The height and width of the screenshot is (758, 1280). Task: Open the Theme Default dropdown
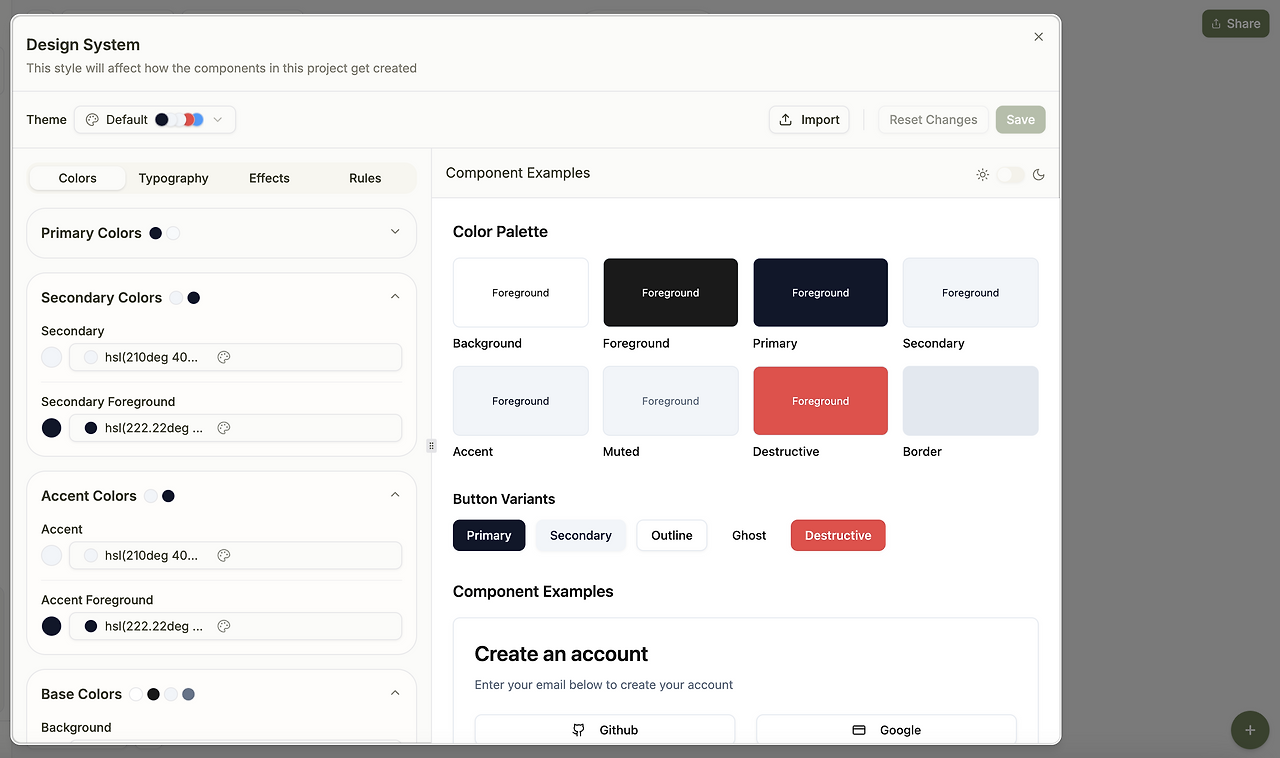click(155, 119)
